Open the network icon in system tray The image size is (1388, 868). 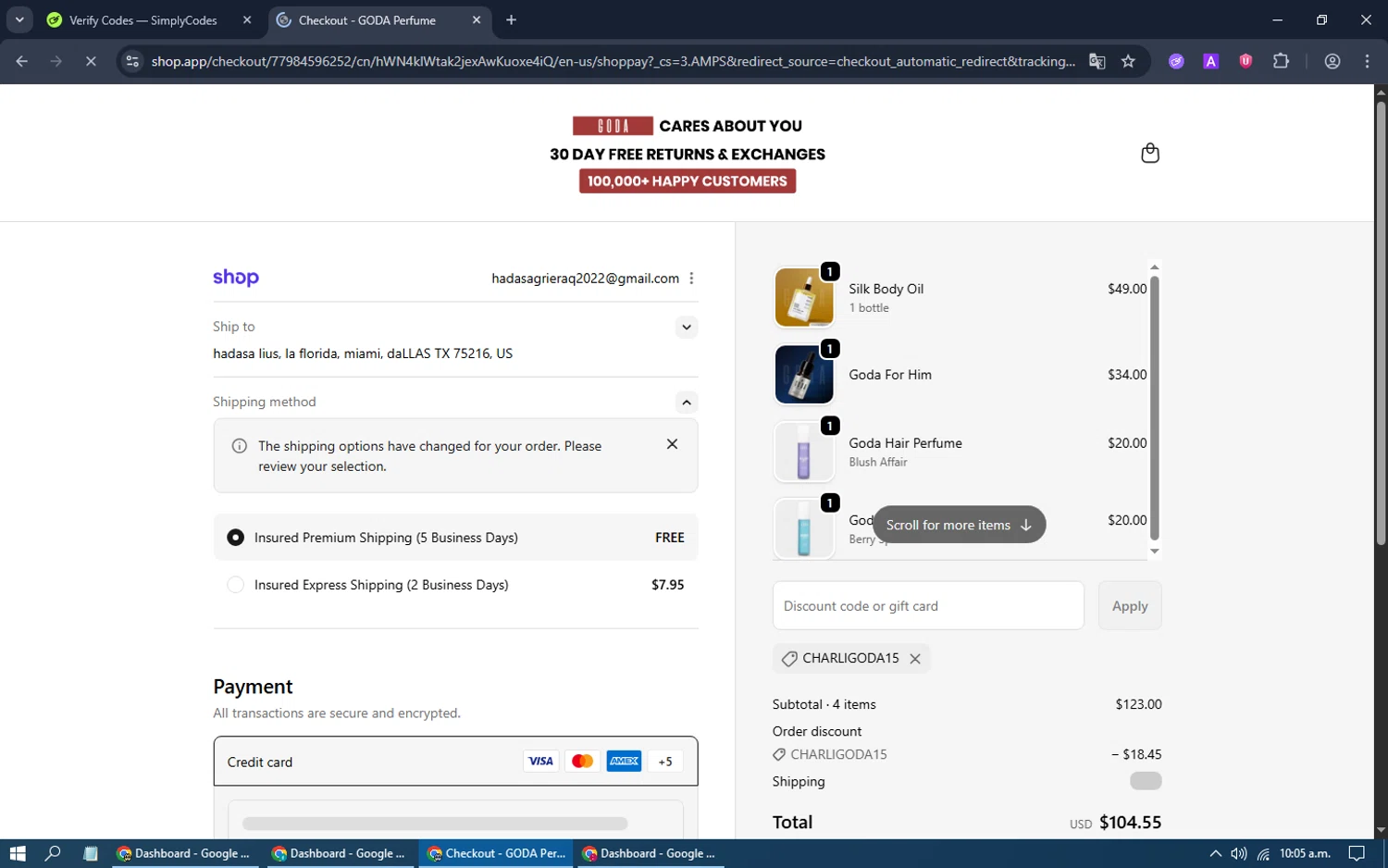coord(1263,853)
